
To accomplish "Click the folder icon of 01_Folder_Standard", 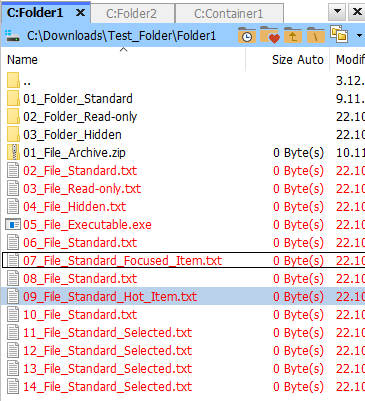I will (x=13, y=99).
